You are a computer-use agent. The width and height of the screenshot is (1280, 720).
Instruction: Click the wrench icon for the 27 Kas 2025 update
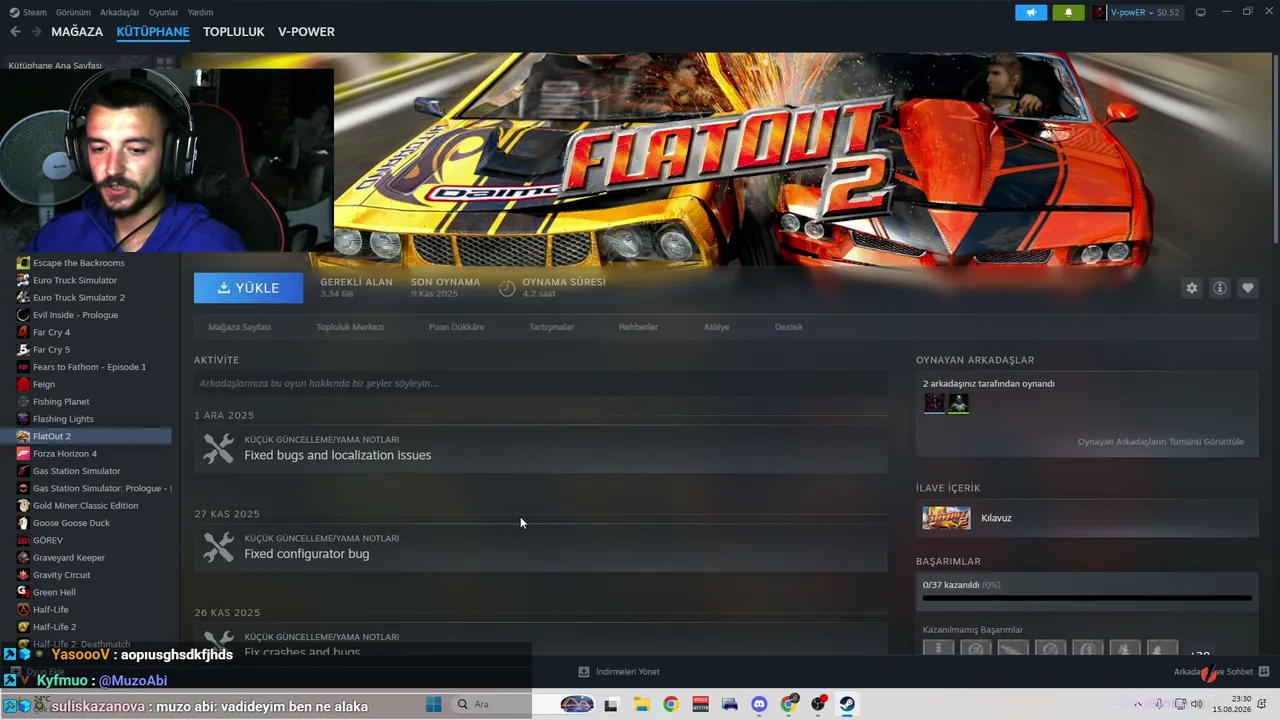218,547
